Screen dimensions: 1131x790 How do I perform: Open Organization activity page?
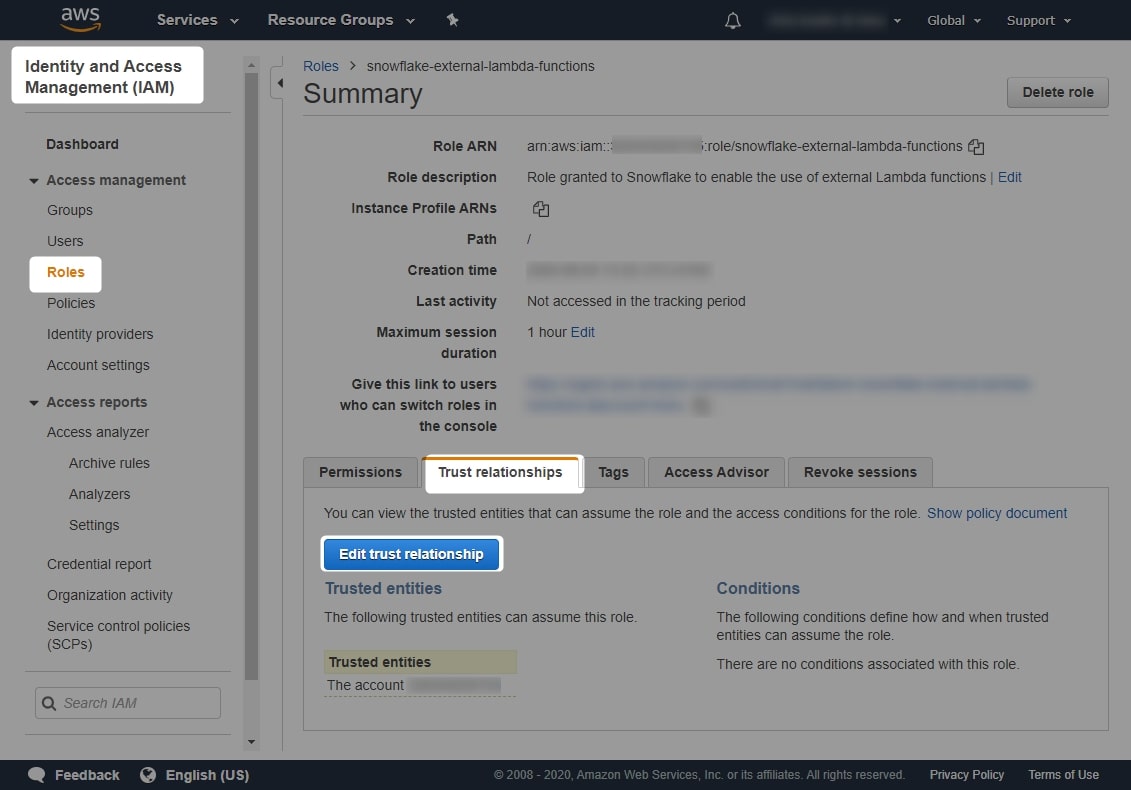coord(110,595)
